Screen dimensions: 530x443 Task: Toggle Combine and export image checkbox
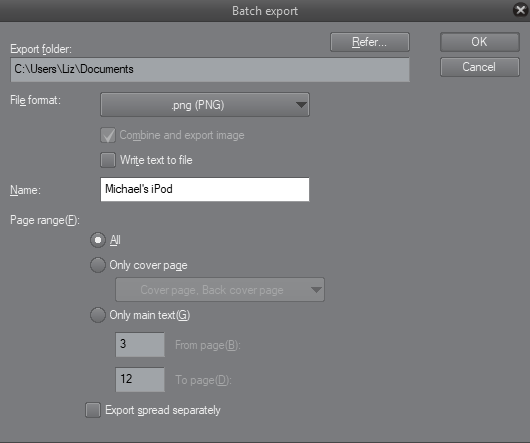pyautogui.click(x=108, y=135)
